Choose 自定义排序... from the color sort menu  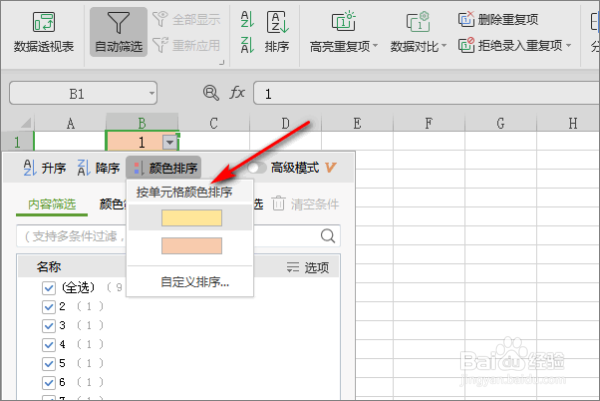pos(195,282)
